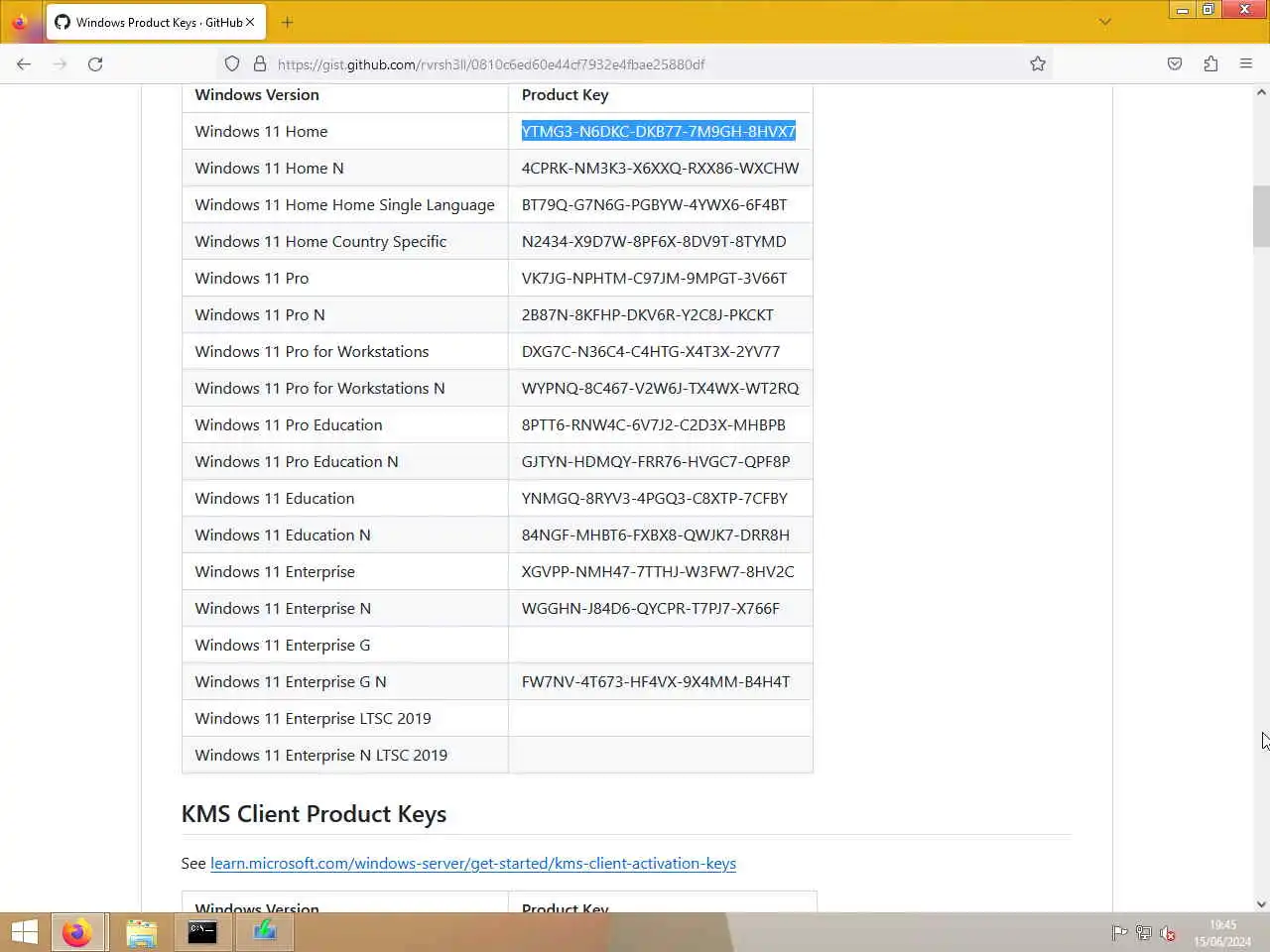This screenshot has height=952, width=1270.
Task: Click the key 8PTT6-RNW4C-6V7J2-C2D3X-MHBPB
Action: (x=654, y=424)
